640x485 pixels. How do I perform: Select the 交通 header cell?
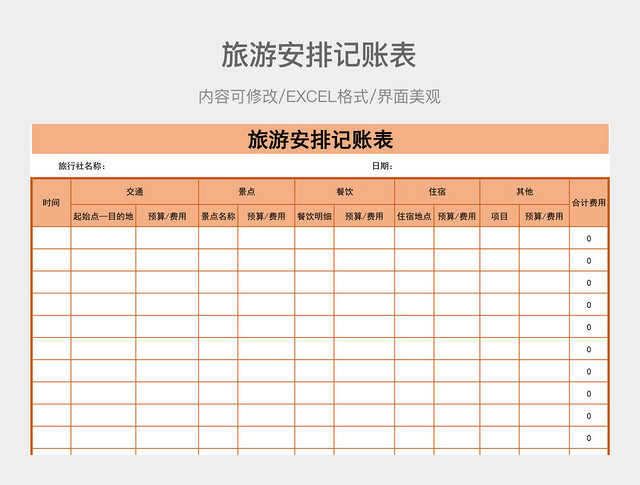[135, 191]
